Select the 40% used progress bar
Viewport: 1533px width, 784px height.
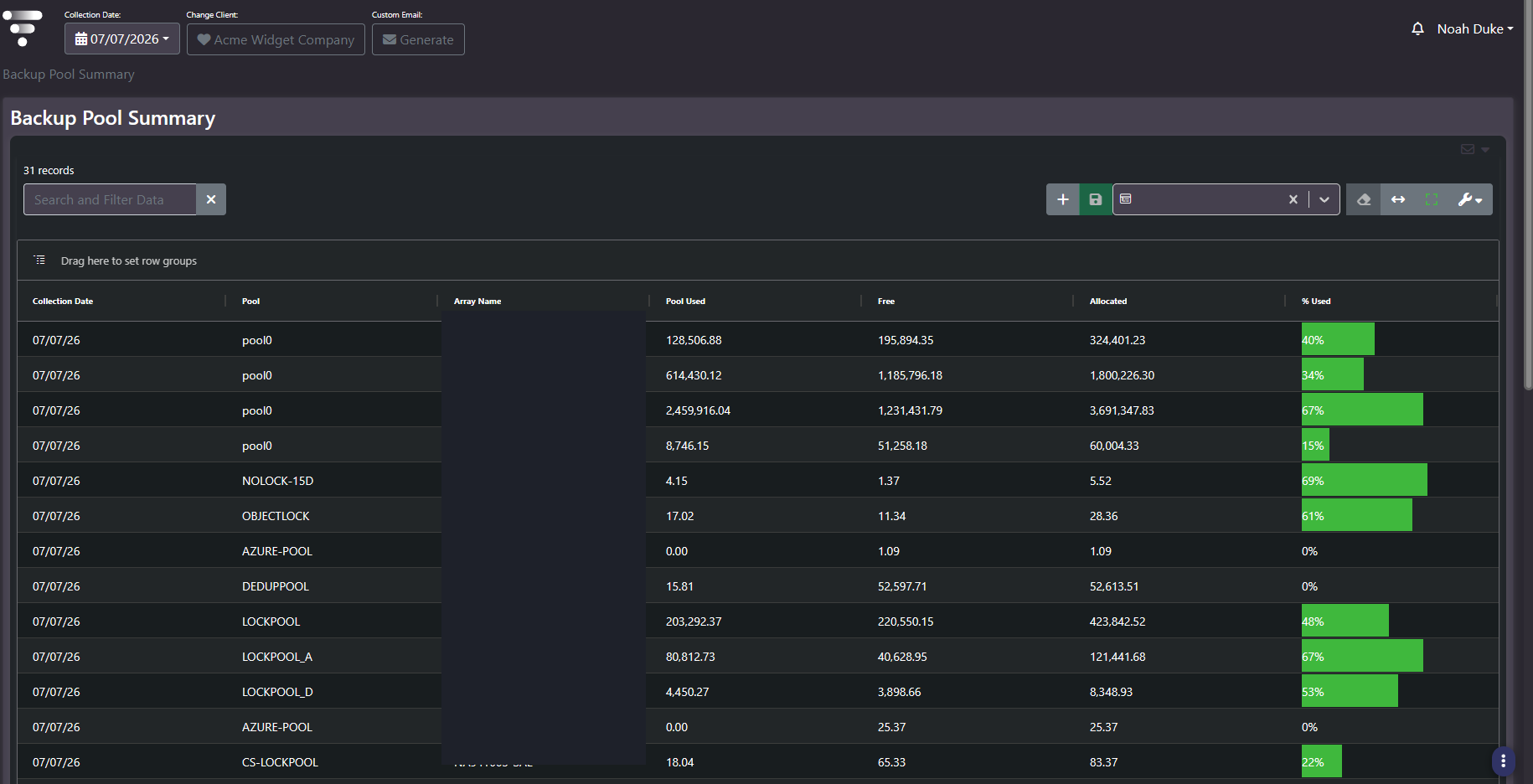pos(1338,339)
